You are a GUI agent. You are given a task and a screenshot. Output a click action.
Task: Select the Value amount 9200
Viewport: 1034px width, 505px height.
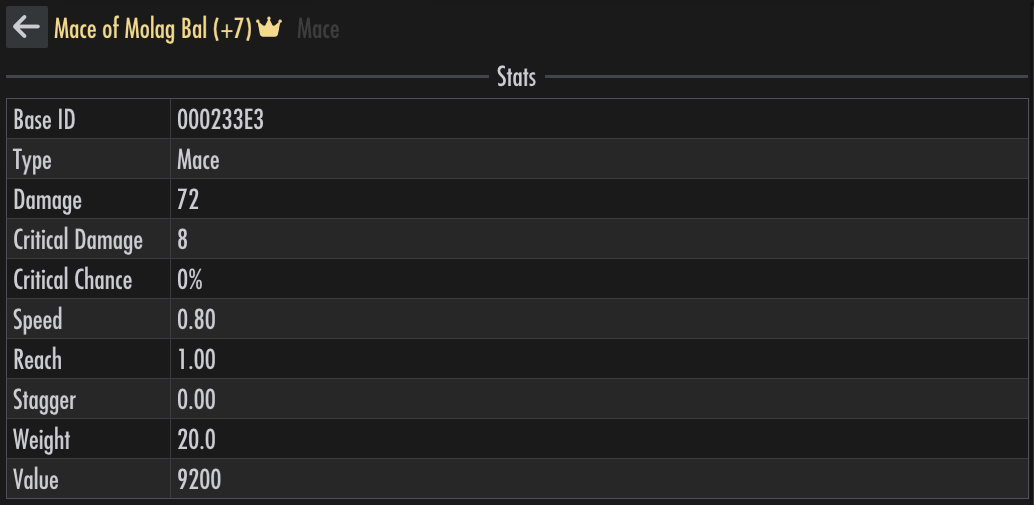199,480
